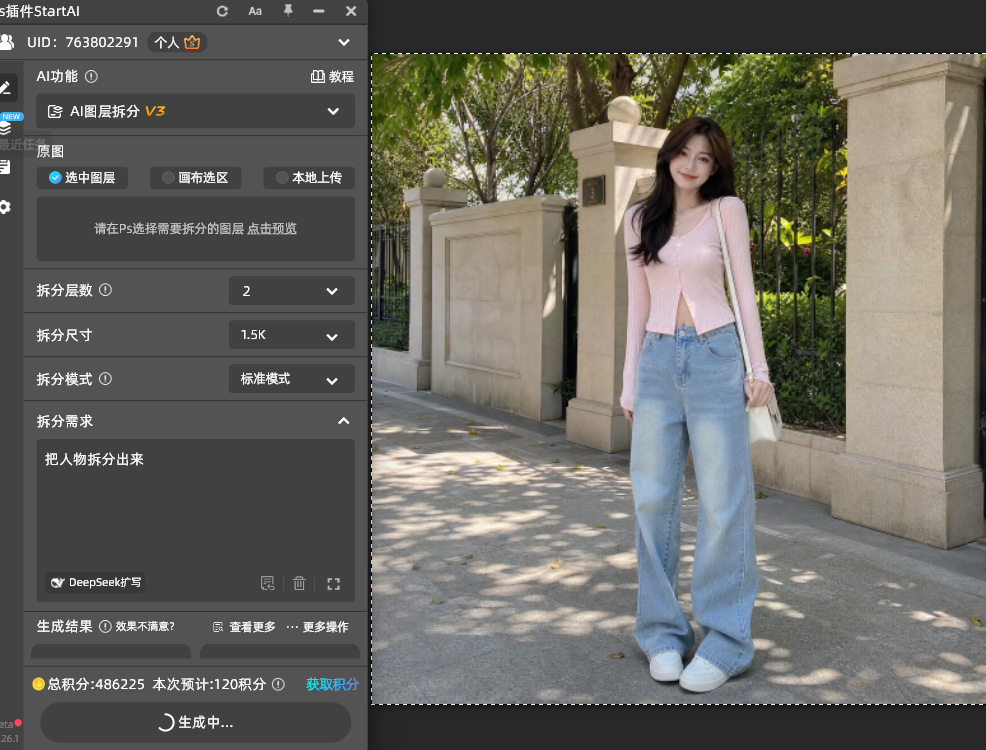
Task: Open the 拆分尺寸 dropdown showing 1.5K
Action: (x=292, y=335)
